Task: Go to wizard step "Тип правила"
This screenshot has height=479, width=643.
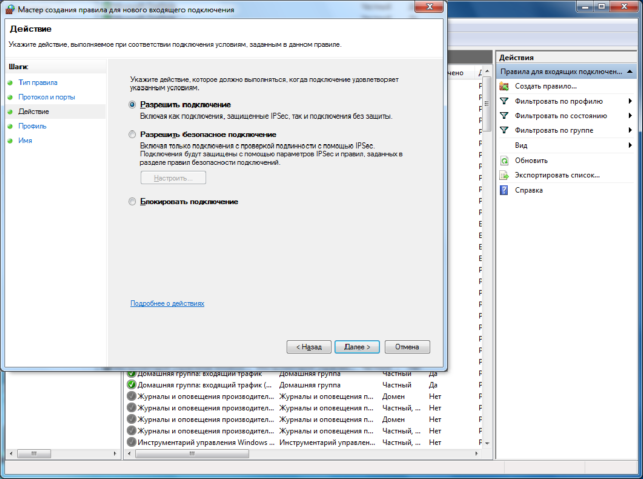Action: point(38,82)
